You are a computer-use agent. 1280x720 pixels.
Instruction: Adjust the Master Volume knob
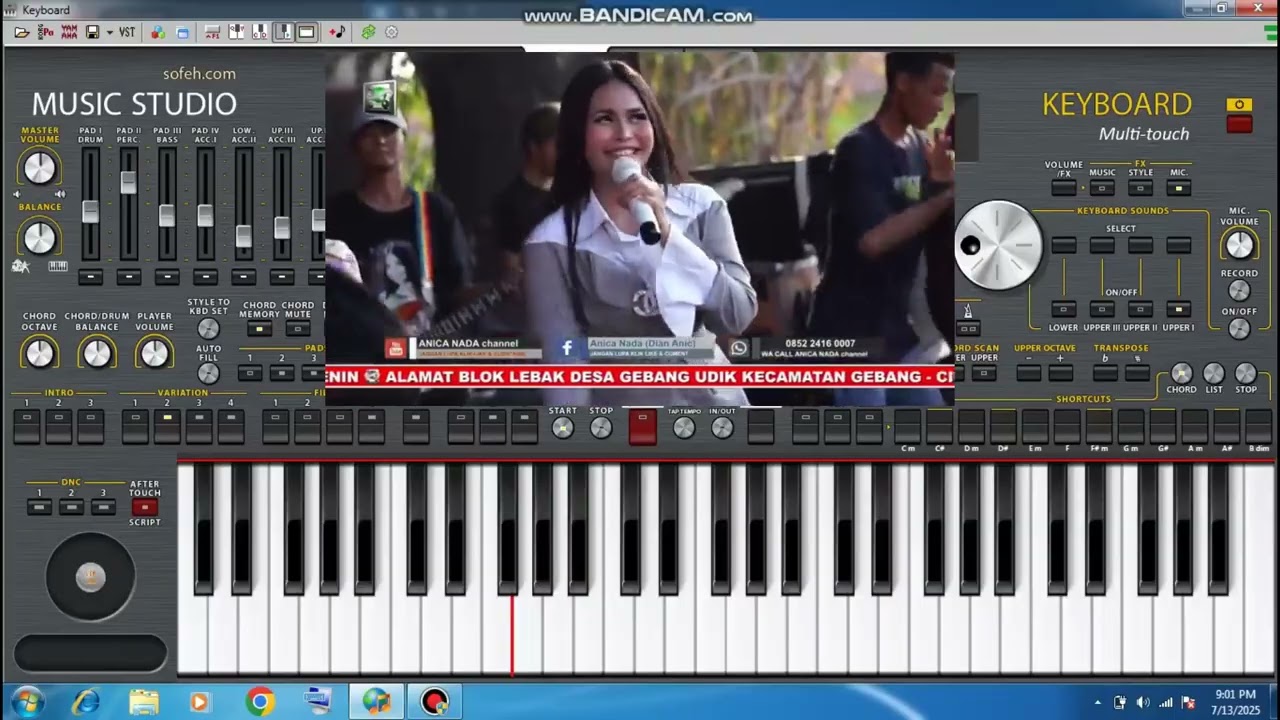pos(39,167)
